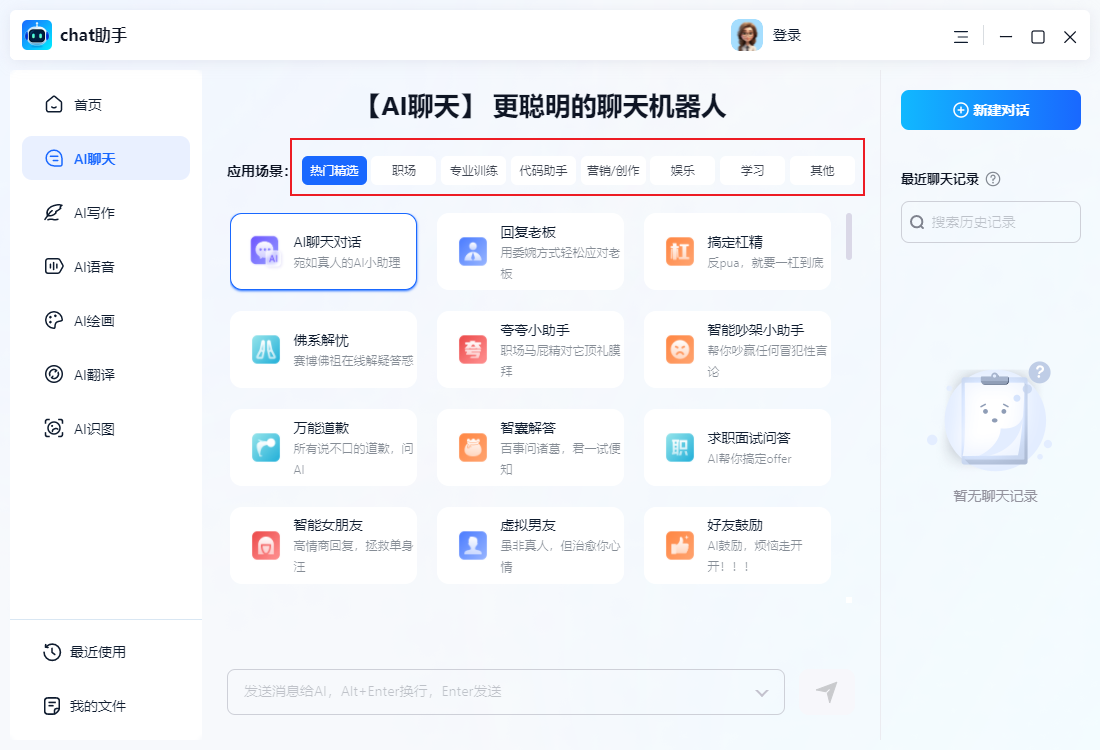1100x750 pixels.
Task: Open the 虚拟男友 chat card
Action: (530, 544)
